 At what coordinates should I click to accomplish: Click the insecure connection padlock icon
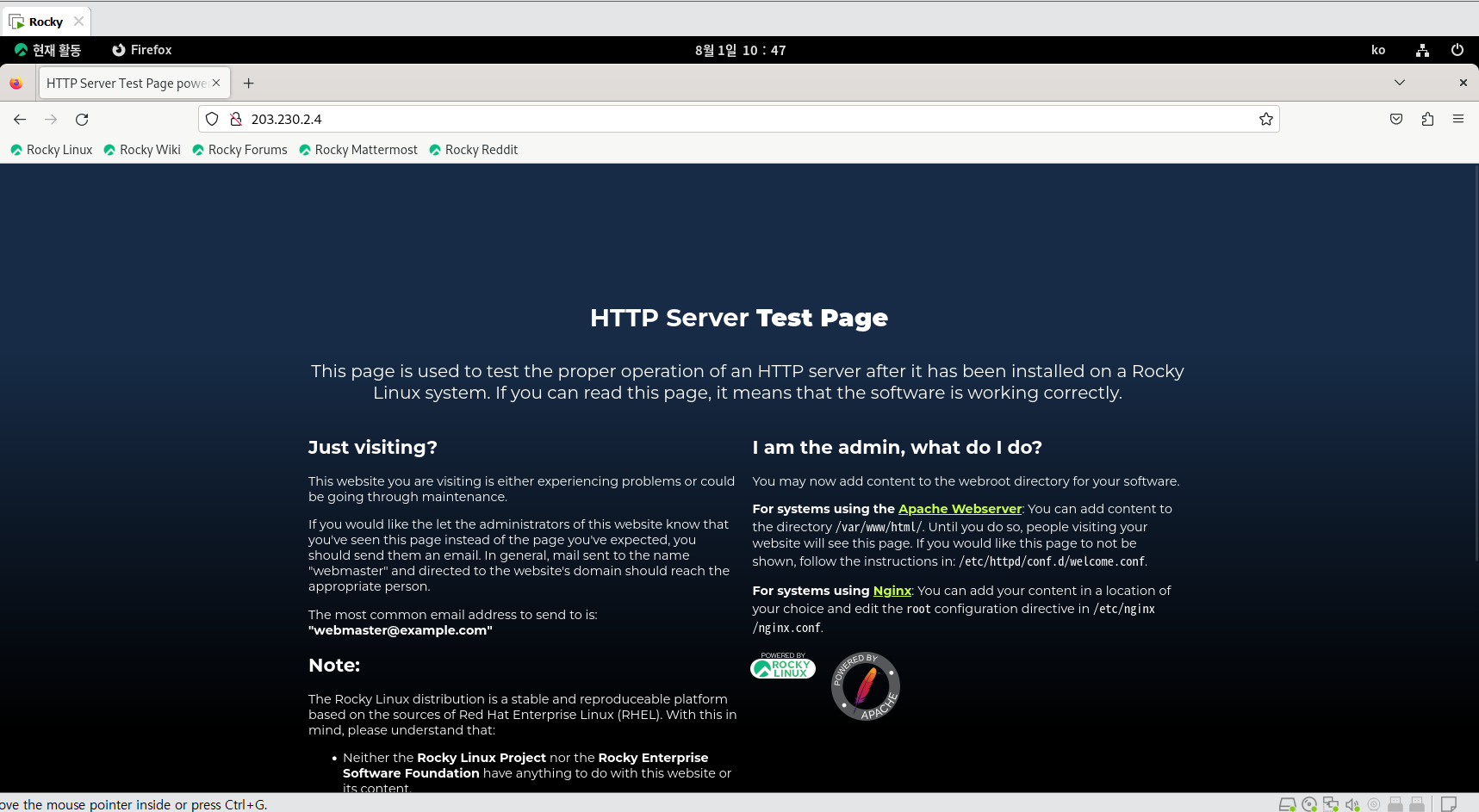pyautogui.click(x=235, y=120)
